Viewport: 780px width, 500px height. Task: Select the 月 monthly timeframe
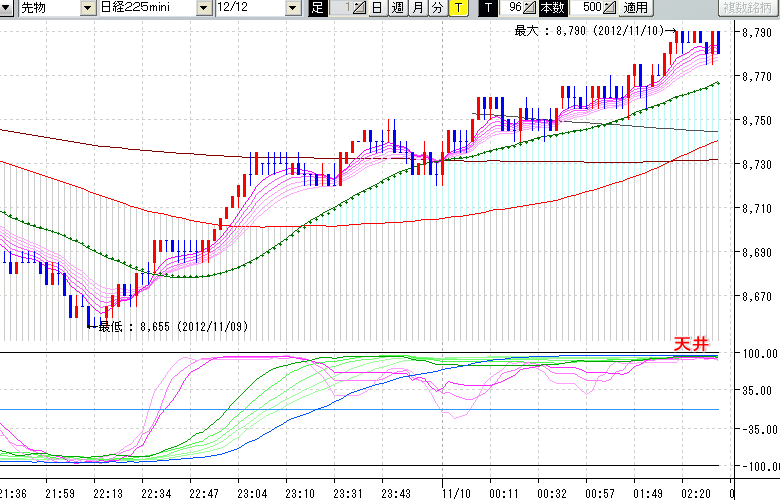pos(417,9)
